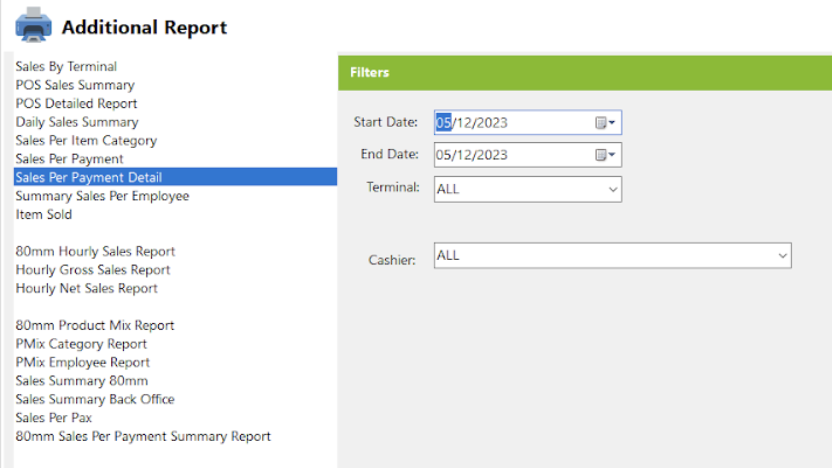The image size is (832, 468).
Task: Open the End Date calendar picker
Action: pyautogui.click(x=604, y=155)
